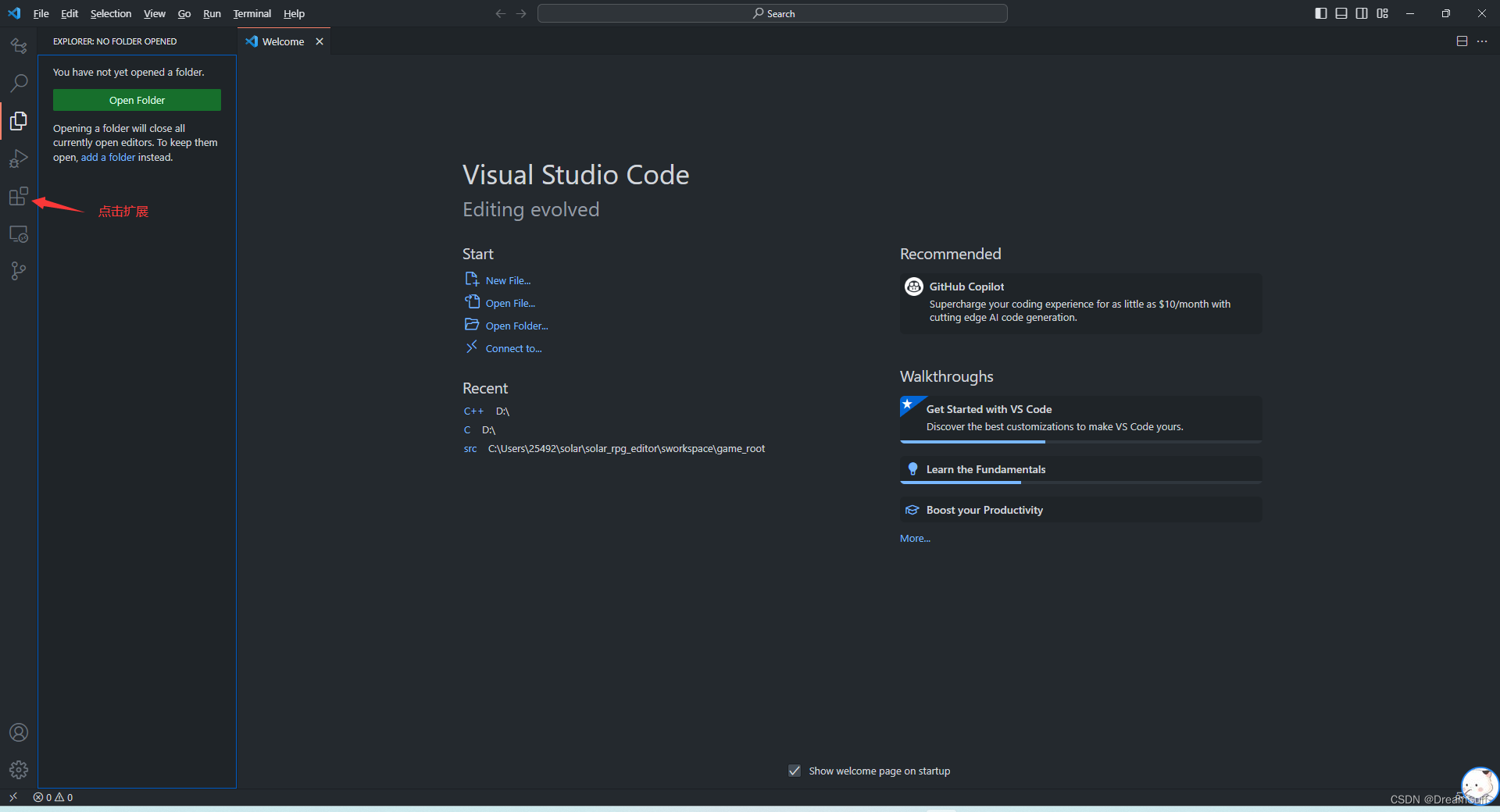Toggle bottom panel layout icon
The width and height of the screenshot is (1500, 812).
(1341, 13)
